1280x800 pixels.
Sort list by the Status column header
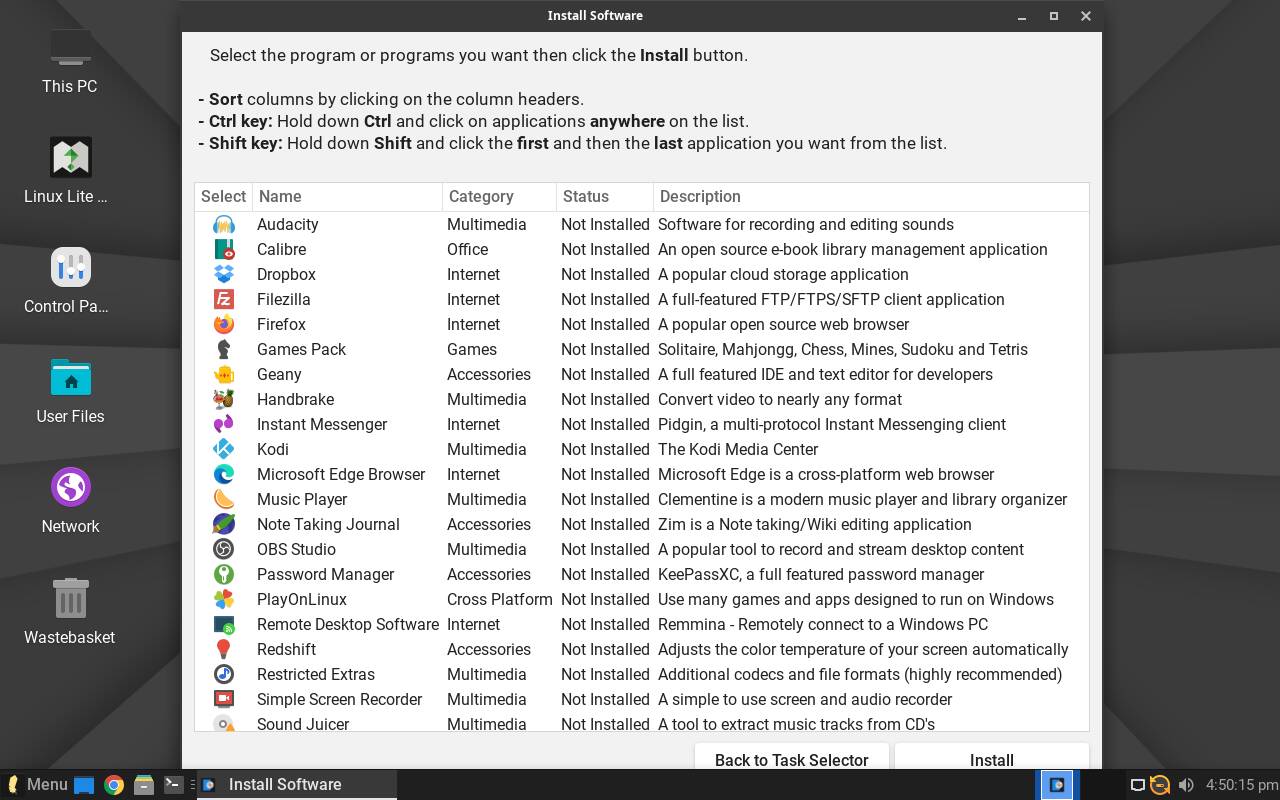pyautogui.click(x=604, y=197)
